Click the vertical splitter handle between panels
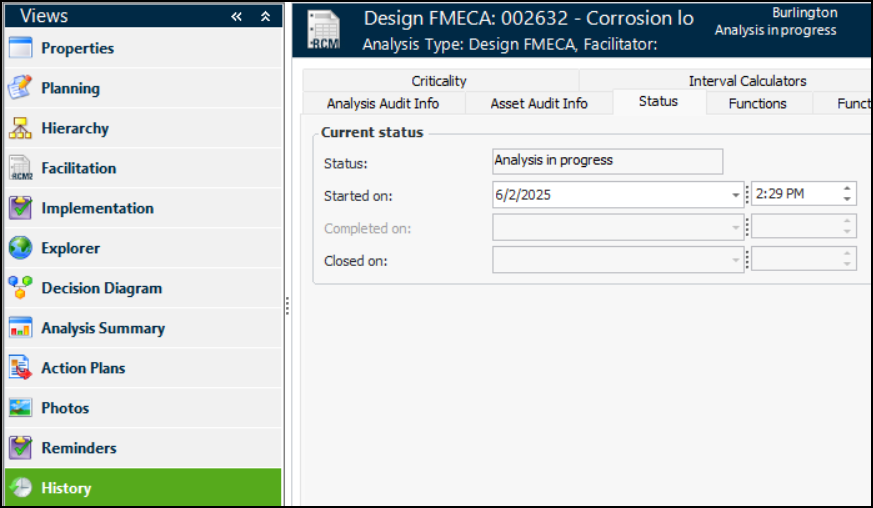The width and height of the screenshot is (873, 508). [x=287, y=306]
